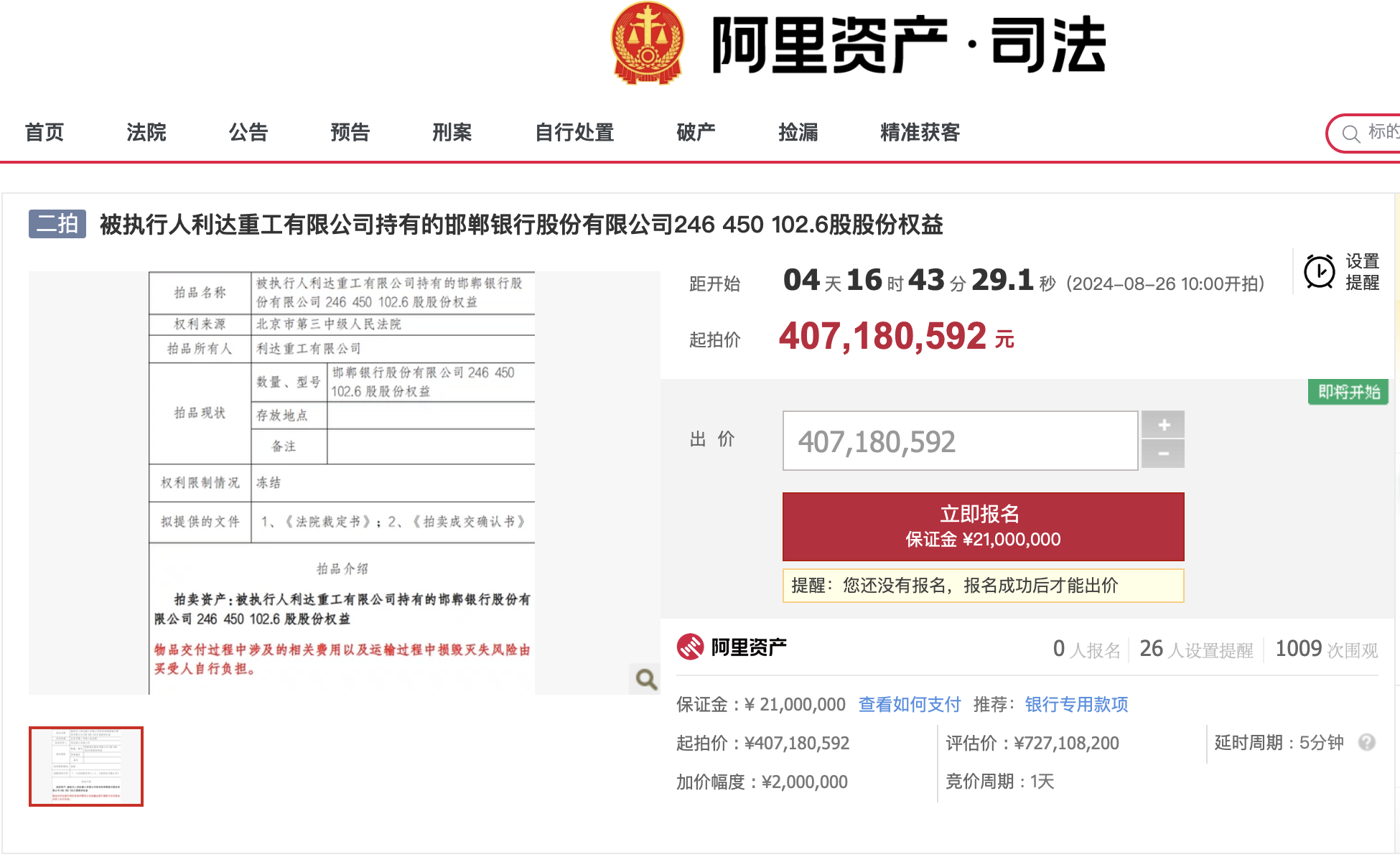Click the 延时周期 5分钟 text
The width and height of the screenshot is (1400, 867).
pyautogui.click(x=1279, y=742)
